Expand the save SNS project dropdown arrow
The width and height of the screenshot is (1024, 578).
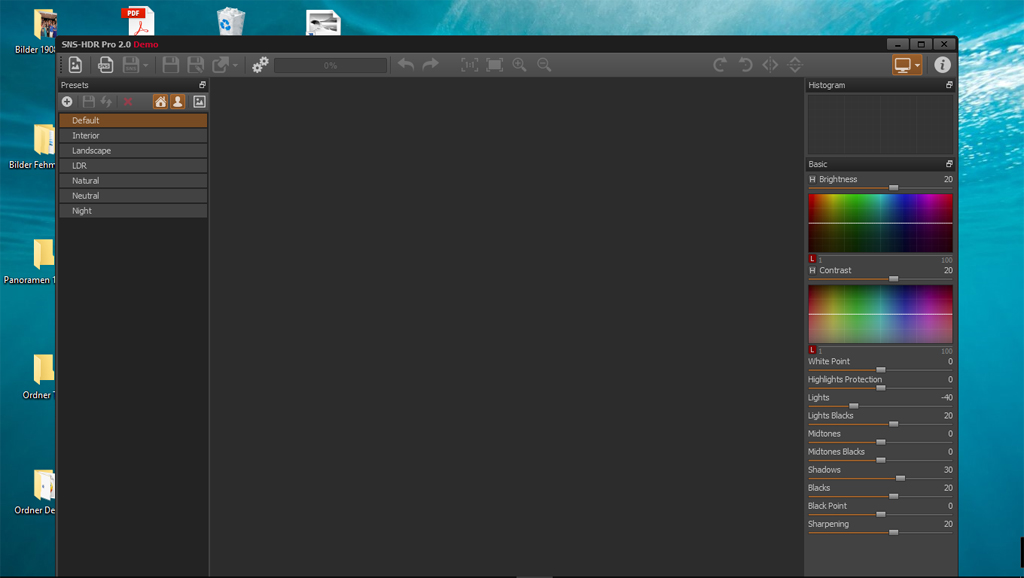tap(146, 66)
